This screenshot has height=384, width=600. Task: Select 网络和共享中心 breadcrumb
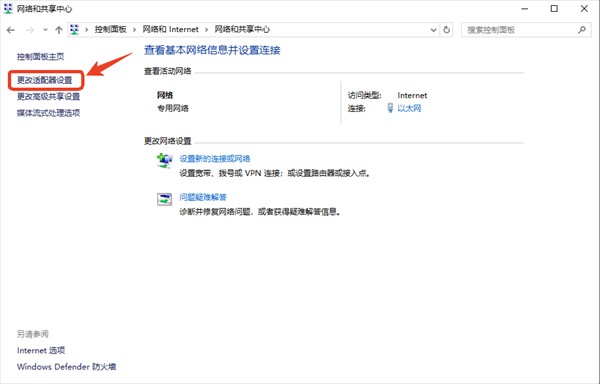[242, 29]
